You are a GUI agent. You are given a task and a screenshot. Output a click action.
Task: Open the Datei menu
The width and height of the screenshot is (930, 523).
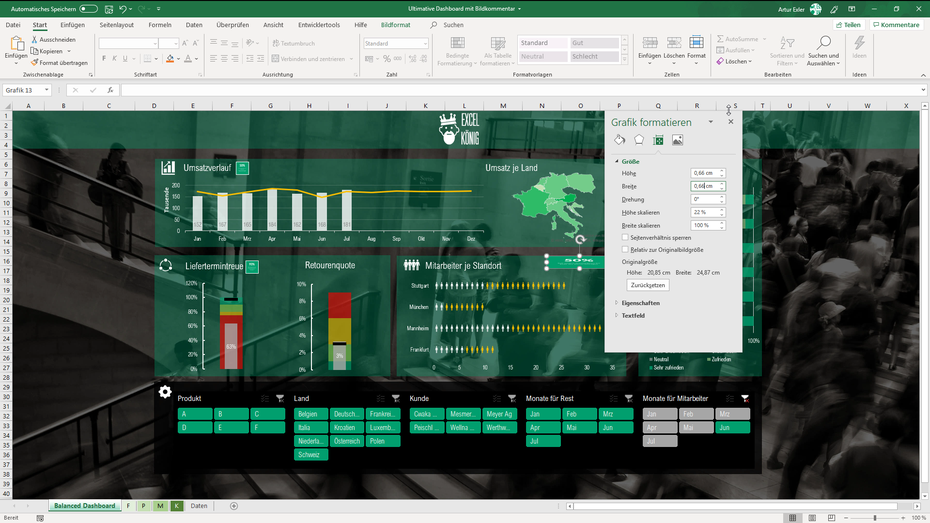tap(13, 25)
